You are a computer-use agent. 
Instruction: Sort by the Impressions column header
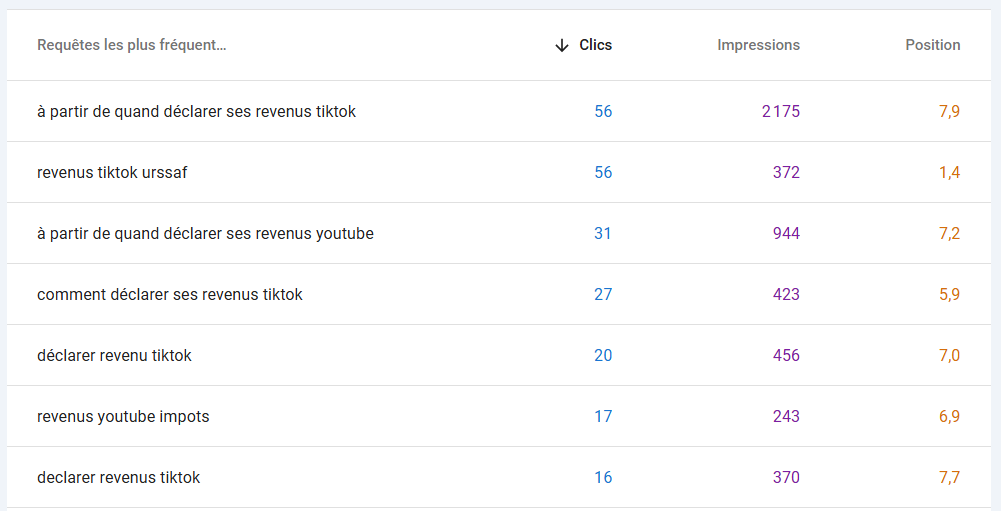pyautogui.click(x=758, y=45)
